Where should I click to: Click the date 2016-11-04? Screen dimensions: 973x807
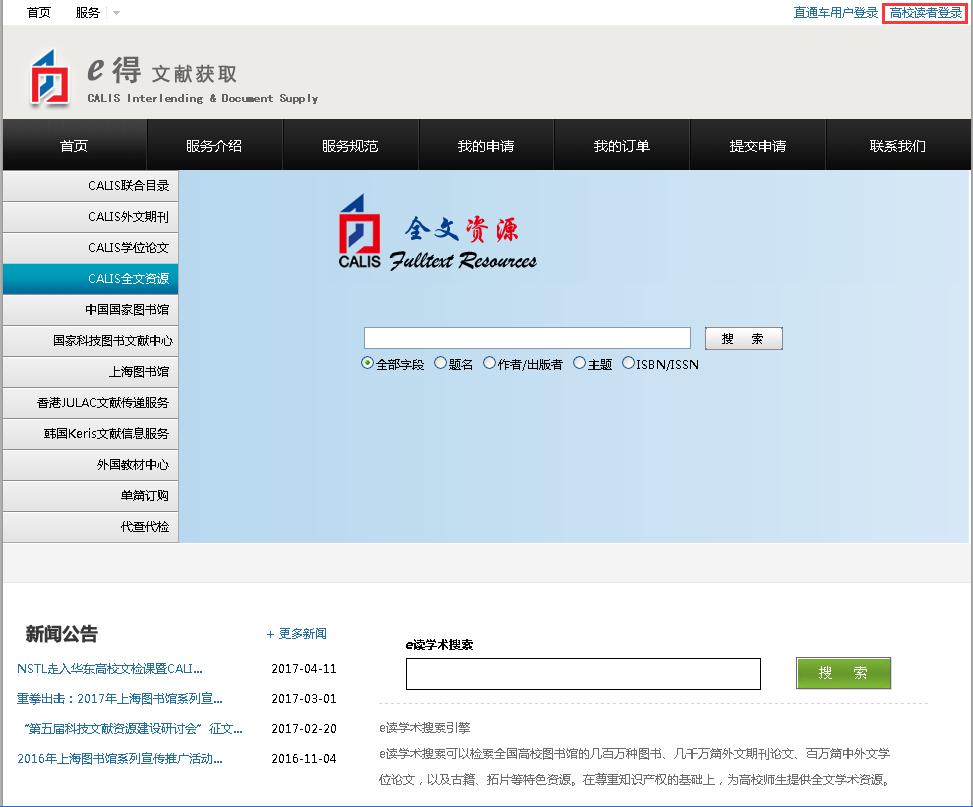point(303,758)
